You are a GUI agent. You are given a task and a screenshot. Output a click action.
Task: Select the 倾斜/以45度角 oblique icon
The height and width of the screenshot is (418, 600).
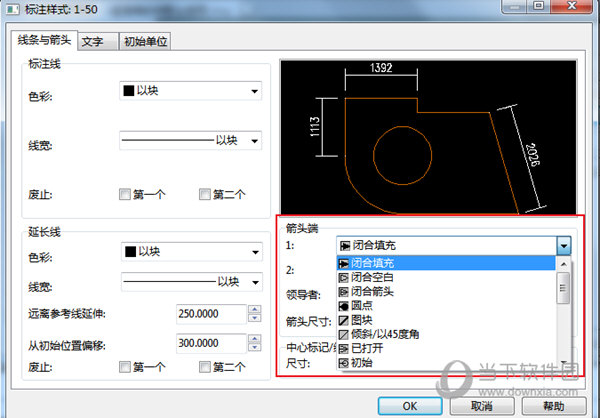click(344, 334)
